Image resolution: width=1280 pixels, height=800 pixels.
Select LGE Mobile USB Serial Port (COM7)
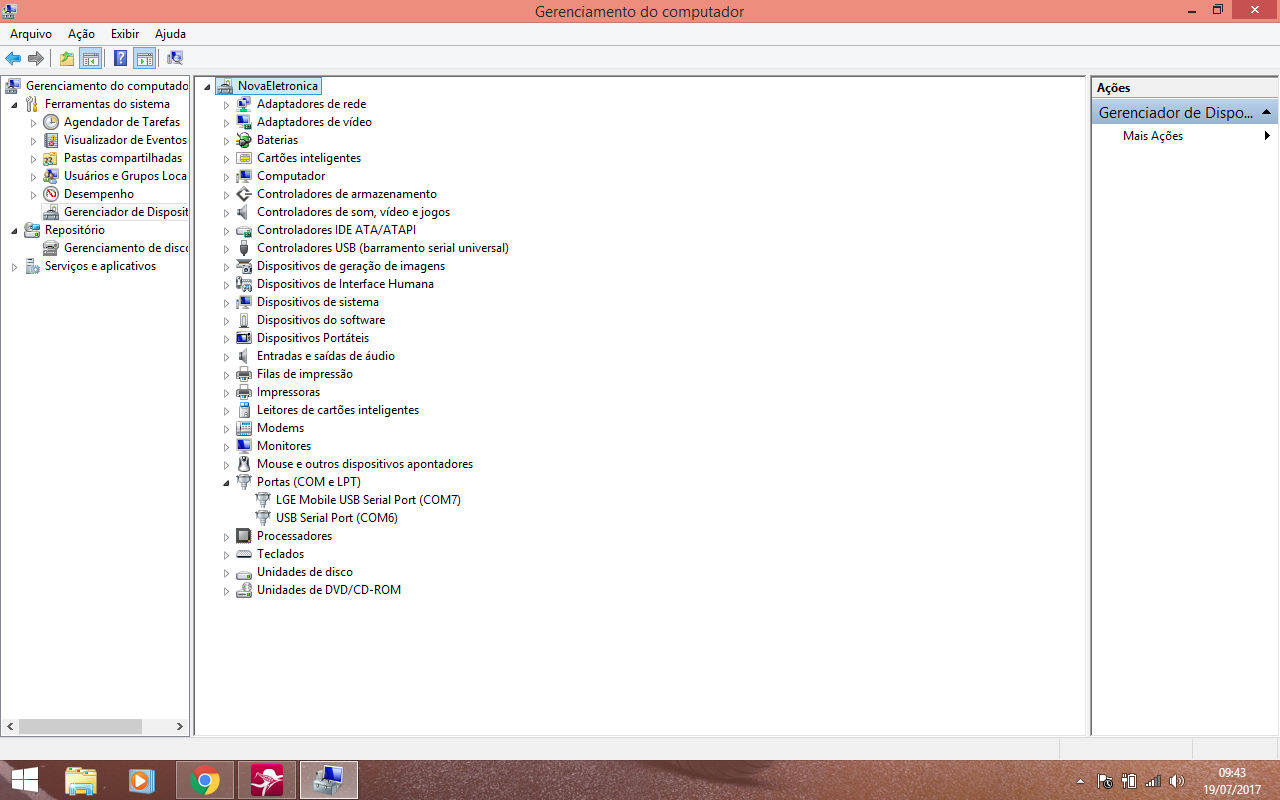click(368, 500)
